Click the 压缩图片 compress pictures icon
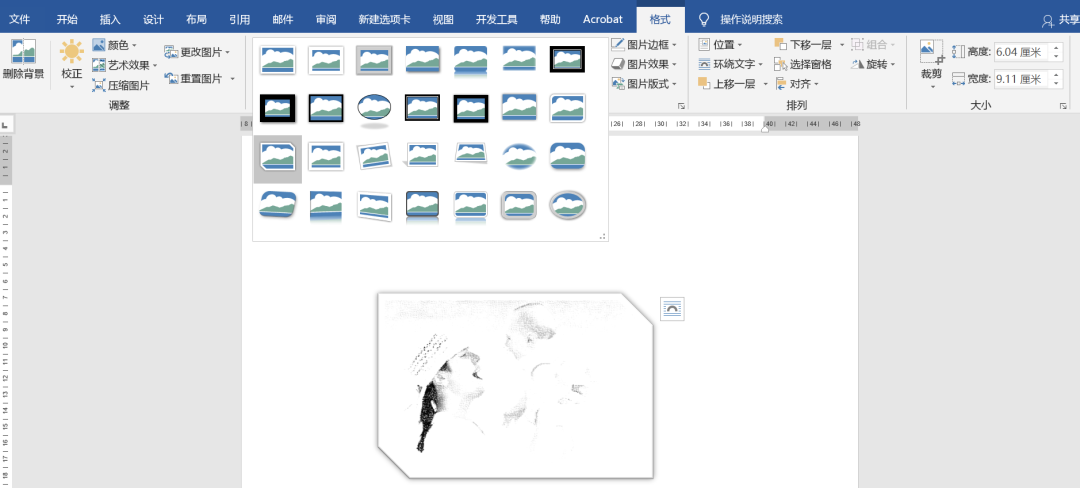 (x=99, y=86)
